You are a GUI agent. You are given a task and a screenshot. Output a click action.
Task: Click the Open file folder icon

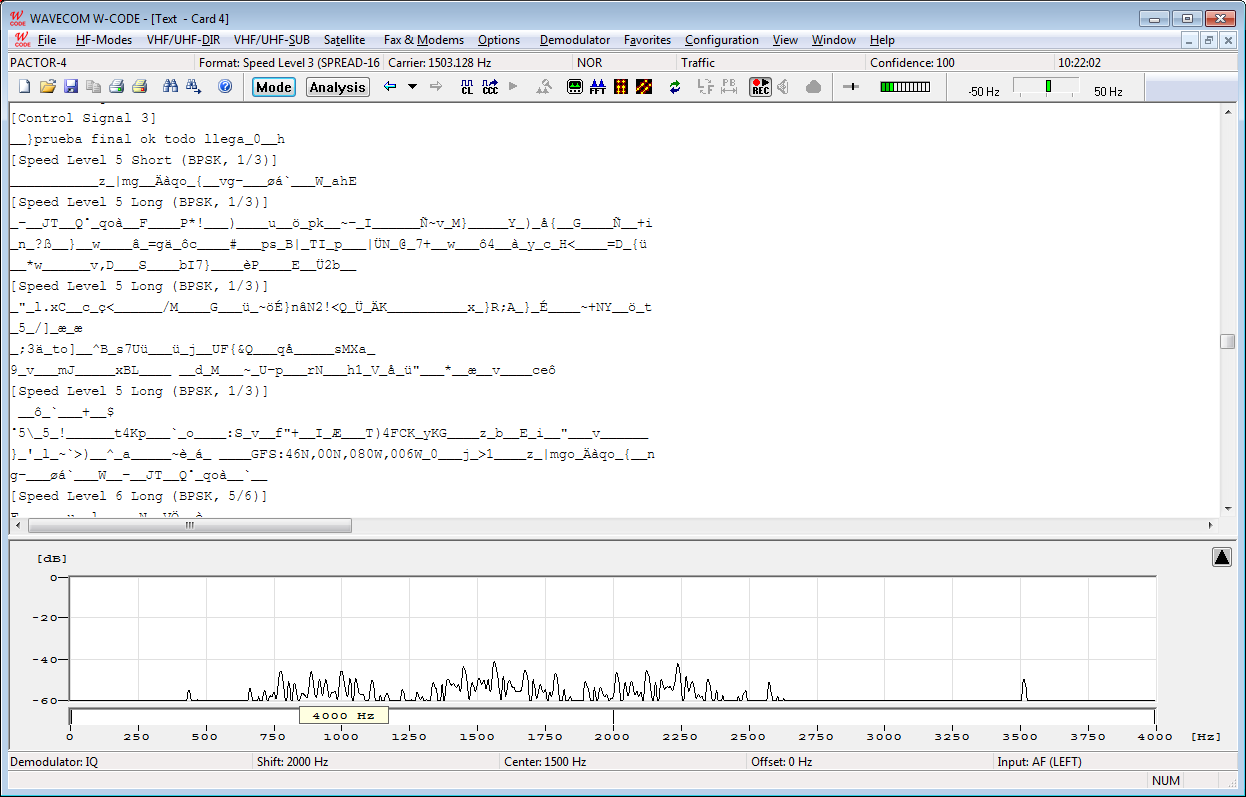48,87
